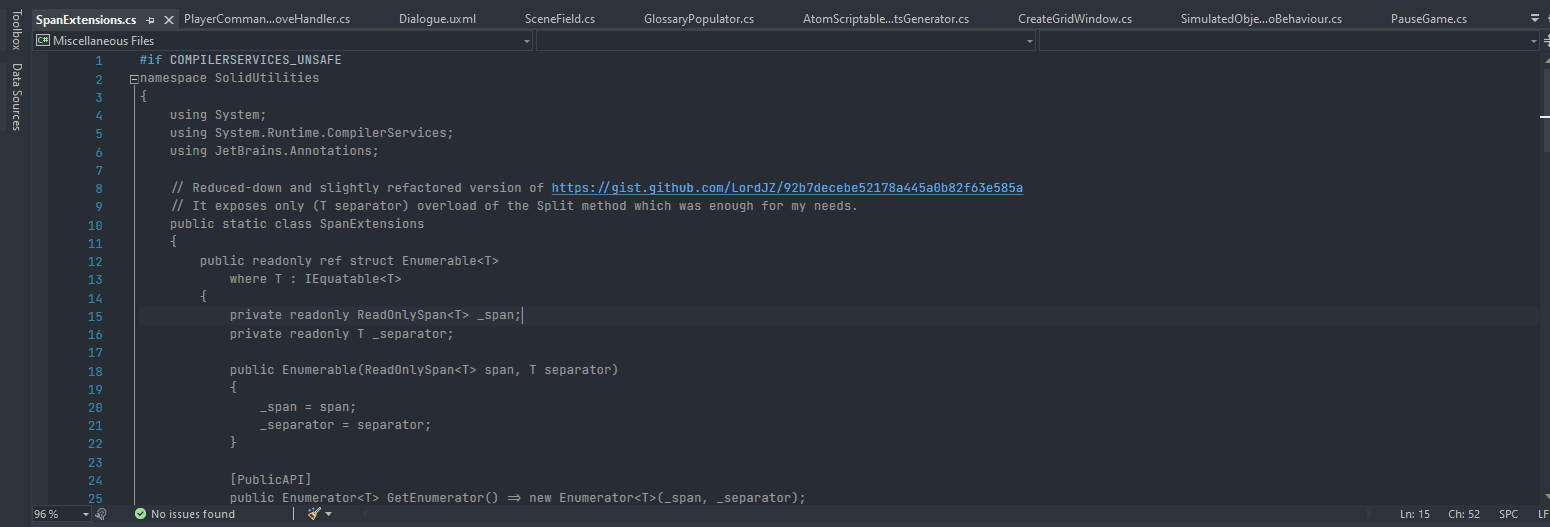Click the '[PublicAPI]' attribute text
This screenshot has height=527, width=1550.
click(271, 480)
